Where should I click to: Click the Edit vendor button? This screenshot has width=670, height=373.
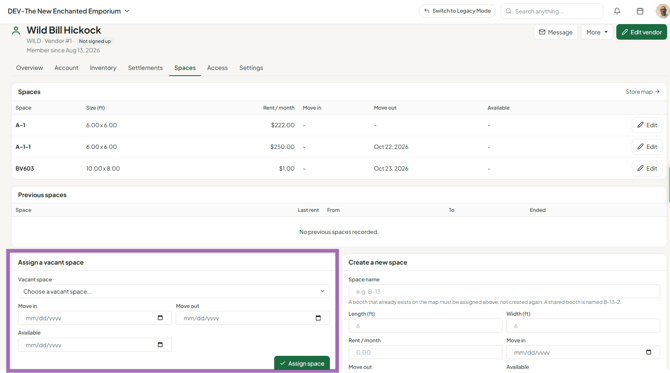click(x=641, y=32)
